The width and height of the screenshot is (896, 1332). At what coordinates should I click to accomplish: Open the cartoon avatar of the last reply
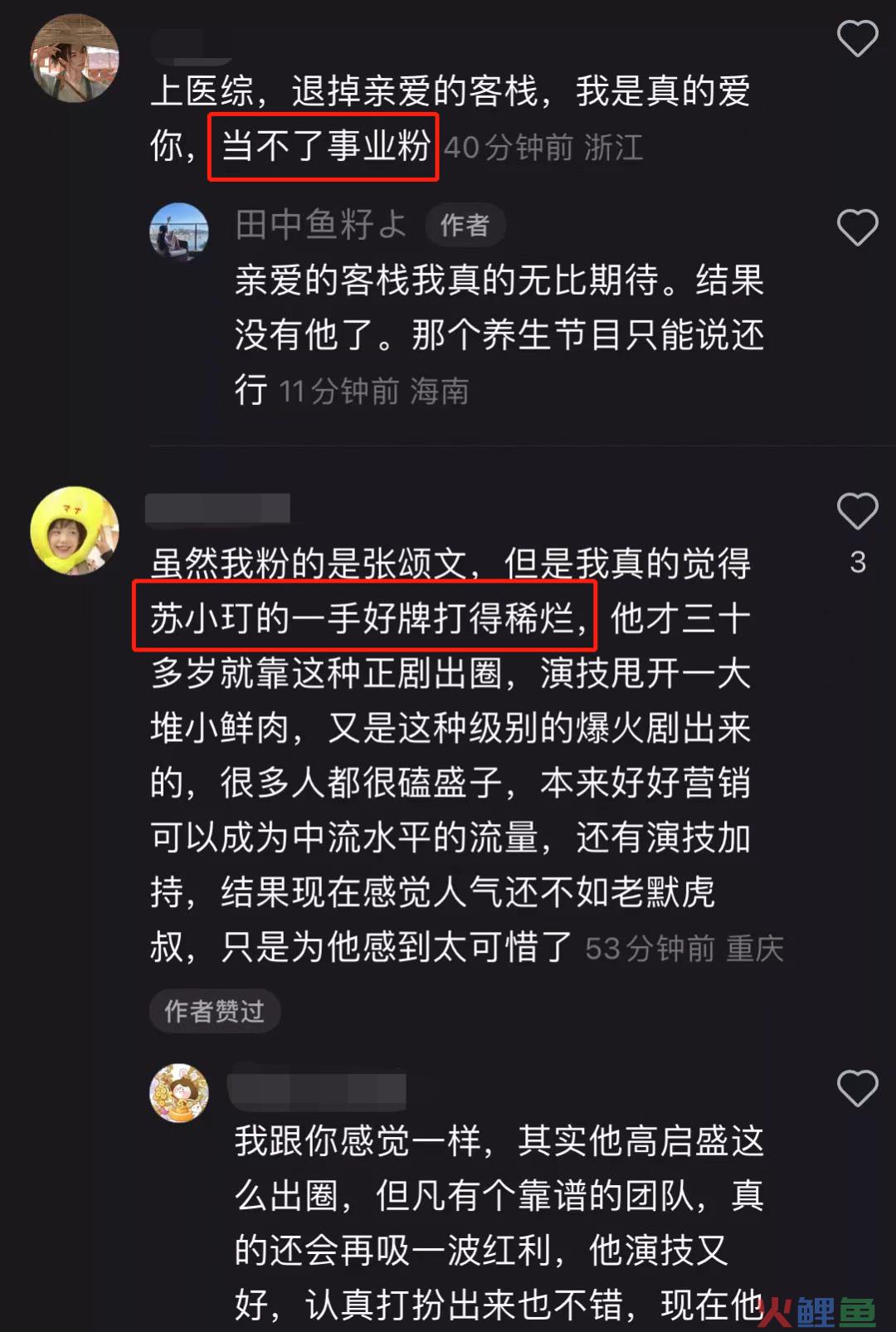point(179,1093)
